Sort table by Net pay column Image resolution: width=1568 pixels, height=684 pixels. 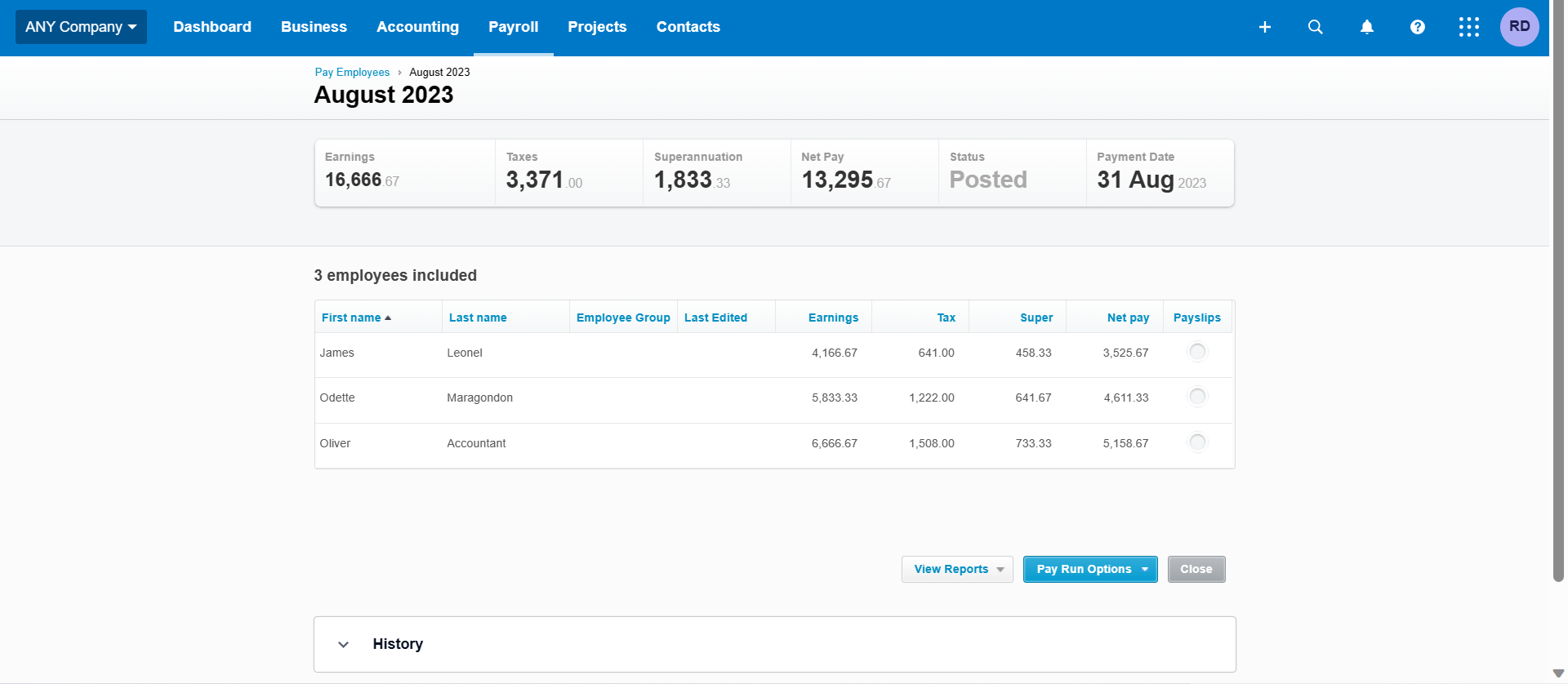[x=1128, y=318]
